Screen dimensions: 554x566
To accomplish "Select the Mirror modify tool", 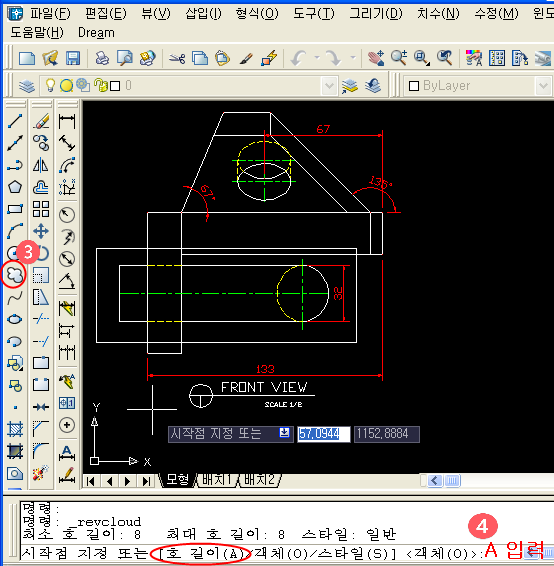I will pyautogui.click(x=41, y=165).
